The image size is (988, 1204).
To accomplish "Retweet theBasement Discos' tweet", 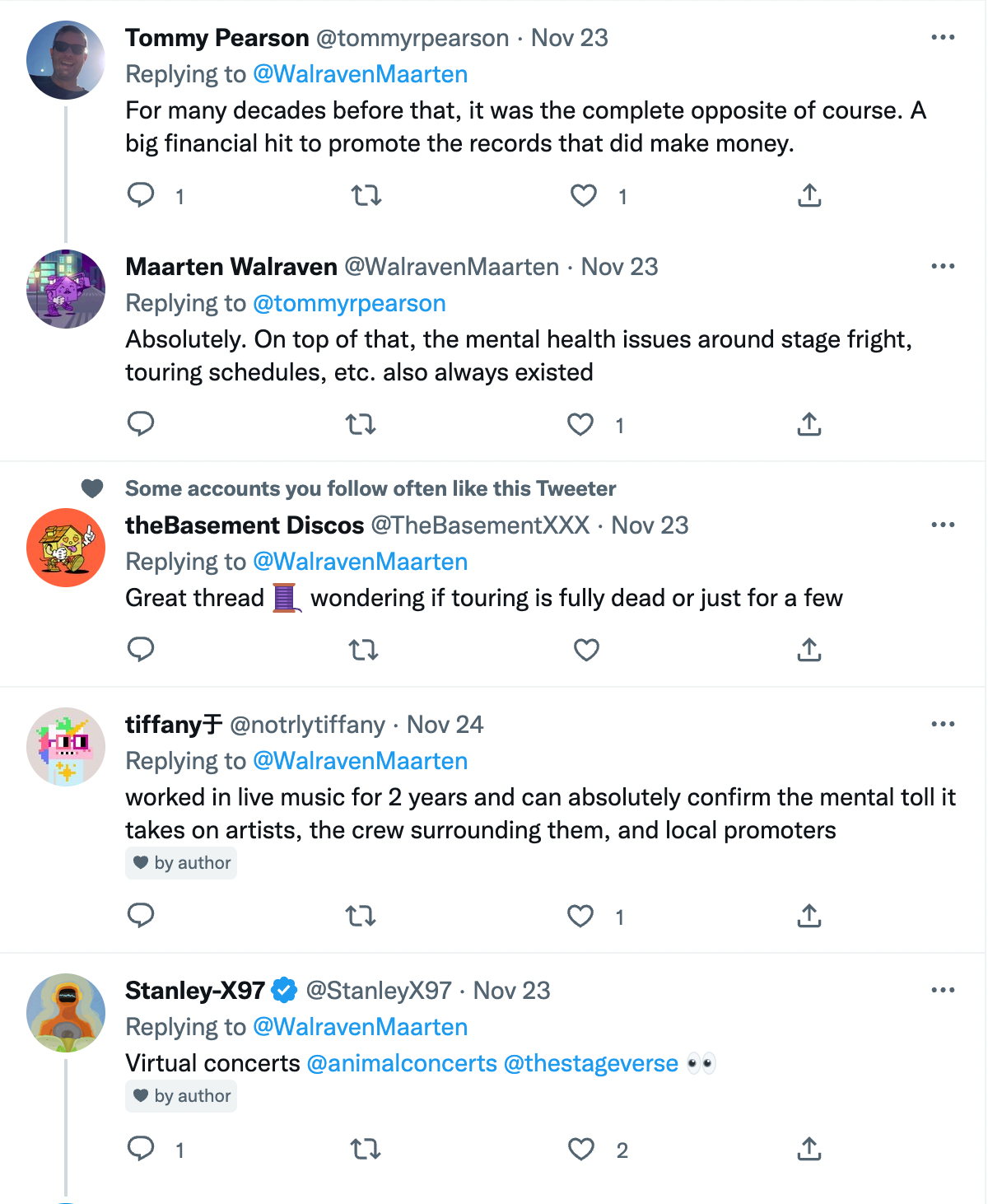I will (x=363, y=650).
